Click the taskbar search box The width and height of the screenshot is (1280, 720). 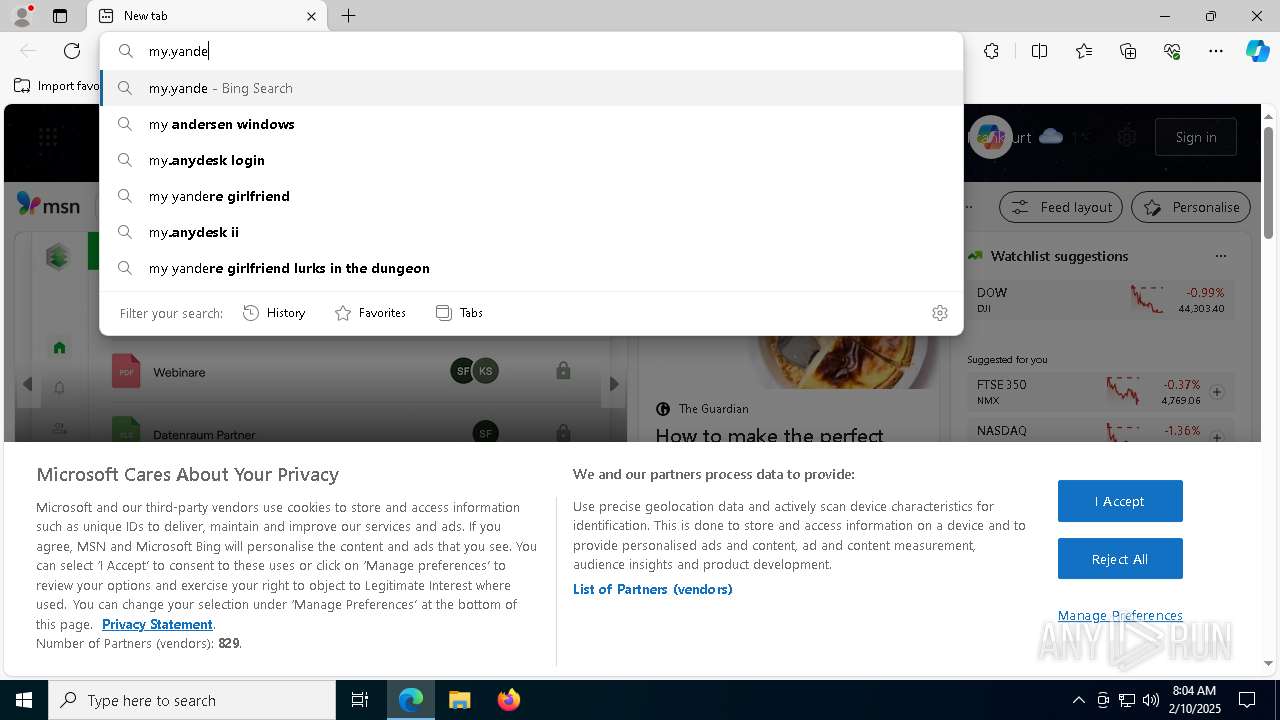pyautogui.click(x=192, y=700)
